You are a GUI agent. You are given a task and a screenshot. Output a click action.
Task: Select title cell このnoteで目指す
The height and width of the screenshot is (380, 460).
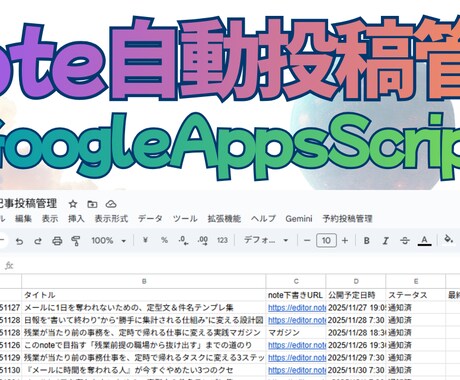coord(144,345)
